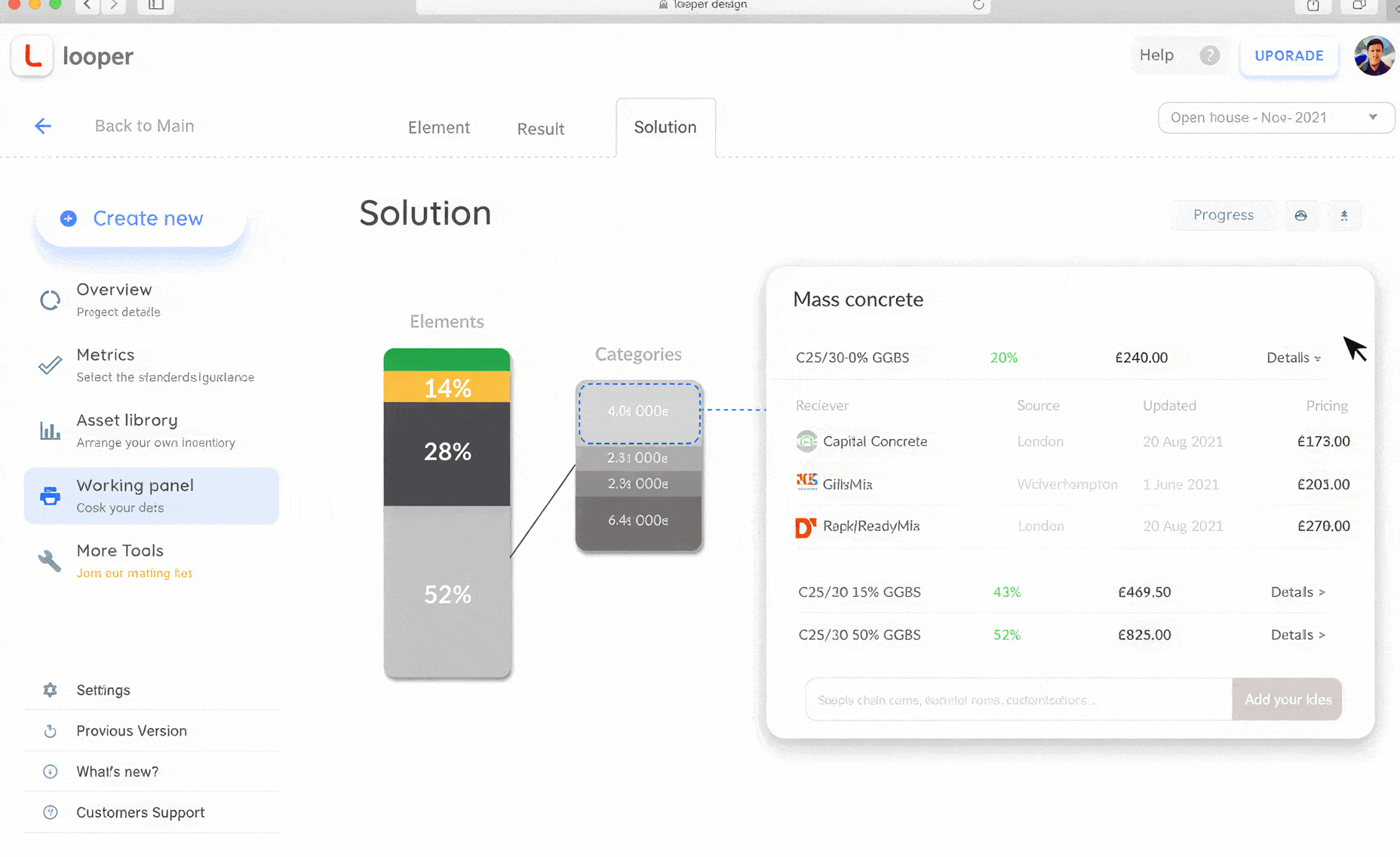Screen dimensions: 1400x857
Task: Click the Help question mark icon
Action: (1209, 55)
